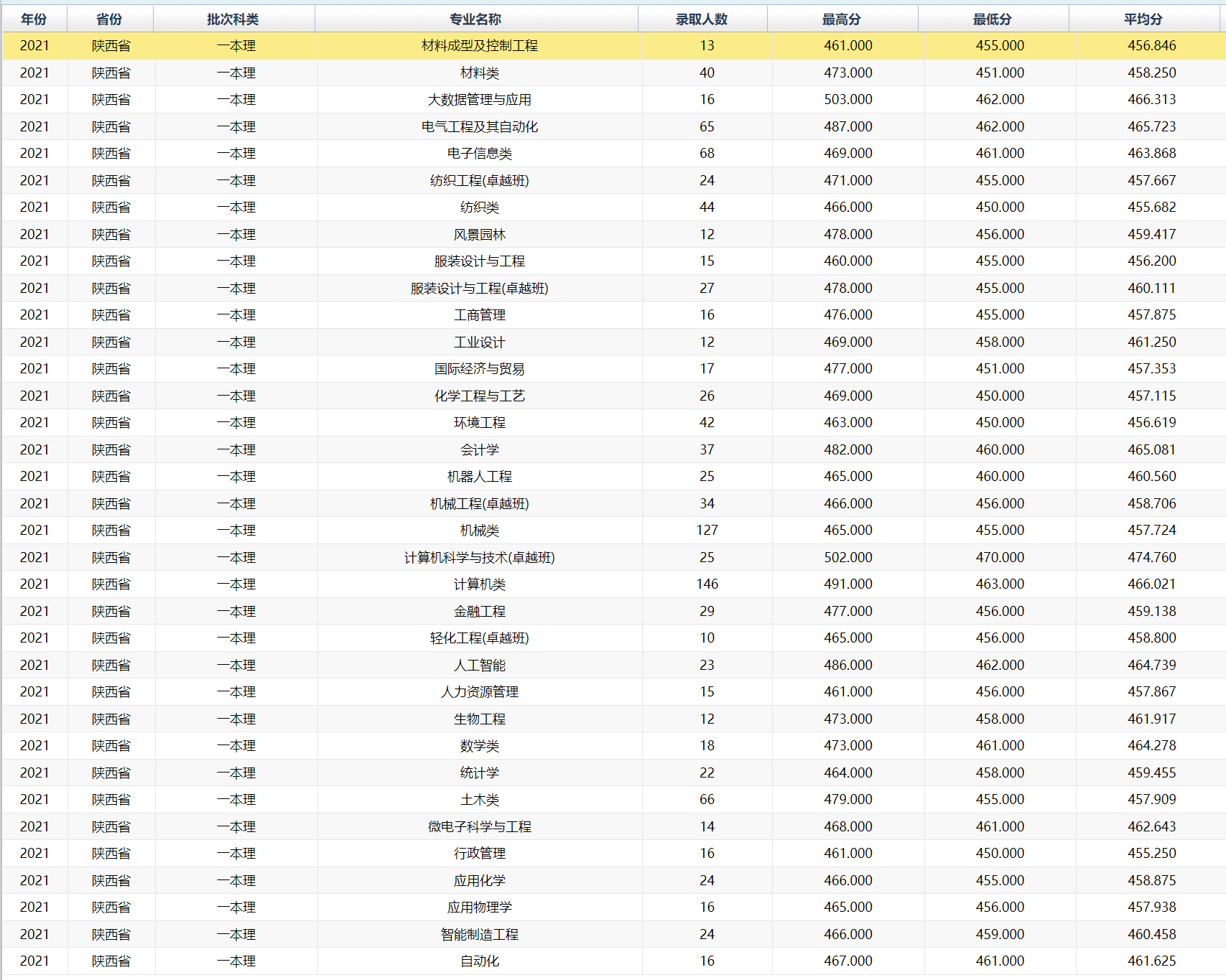The image size is (1226, 980).
Task: Click the highest score value 503.000
Action: pyautogui.click(x=847, y=100)
